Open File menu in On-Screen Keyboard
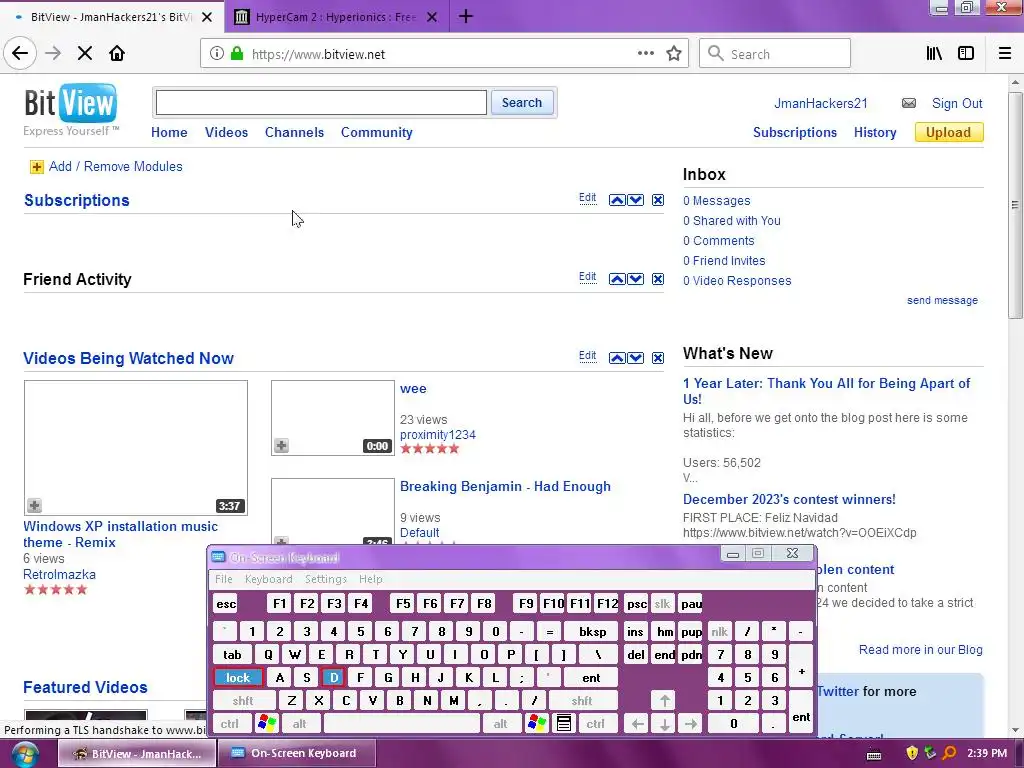1024x768 pixels. [x=223, y=579]
